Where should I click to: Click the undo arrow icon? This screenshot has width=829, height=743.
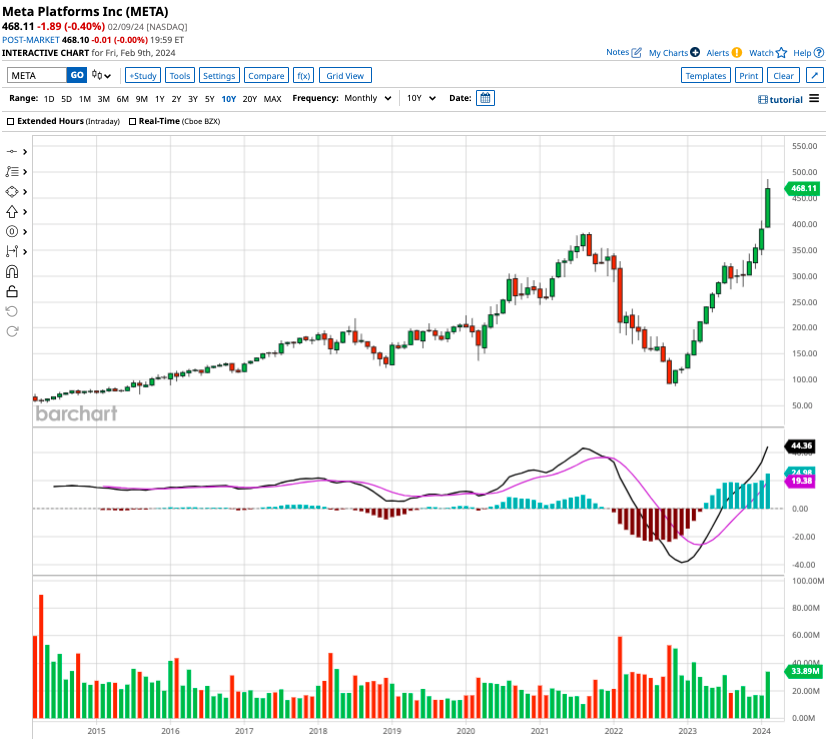[12, 311]
